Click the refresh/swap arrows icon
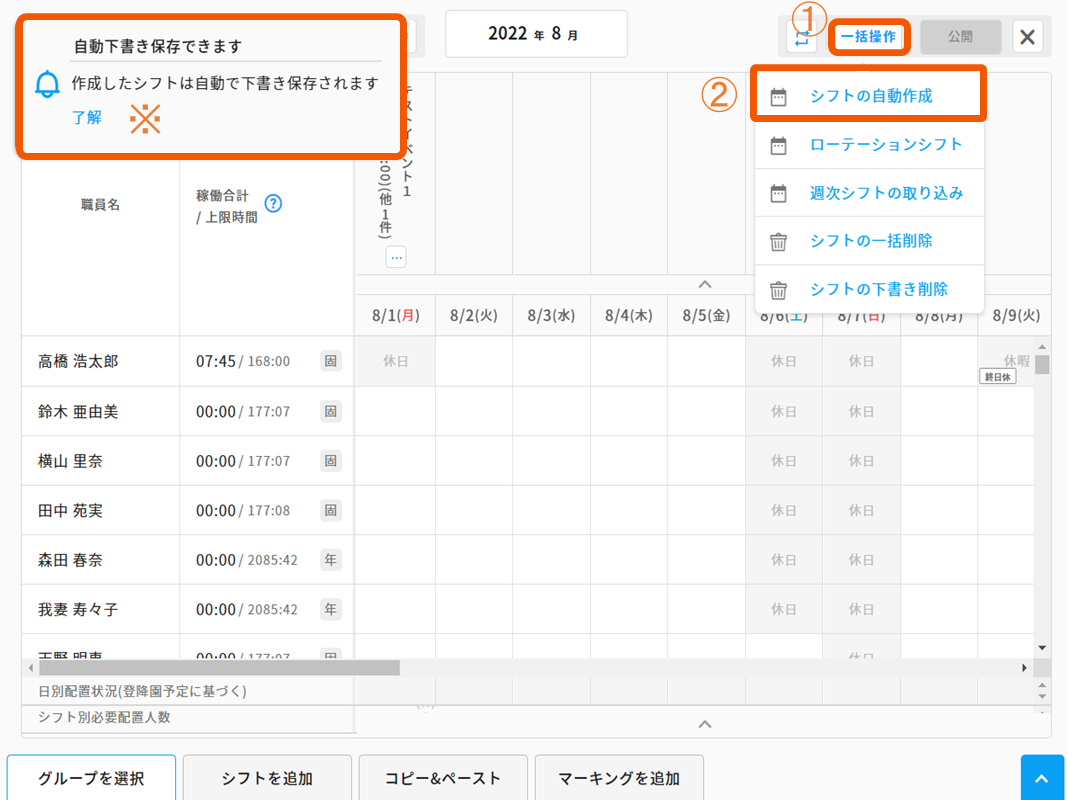This screenshot has width=1067, height=800. click(802, 37)
